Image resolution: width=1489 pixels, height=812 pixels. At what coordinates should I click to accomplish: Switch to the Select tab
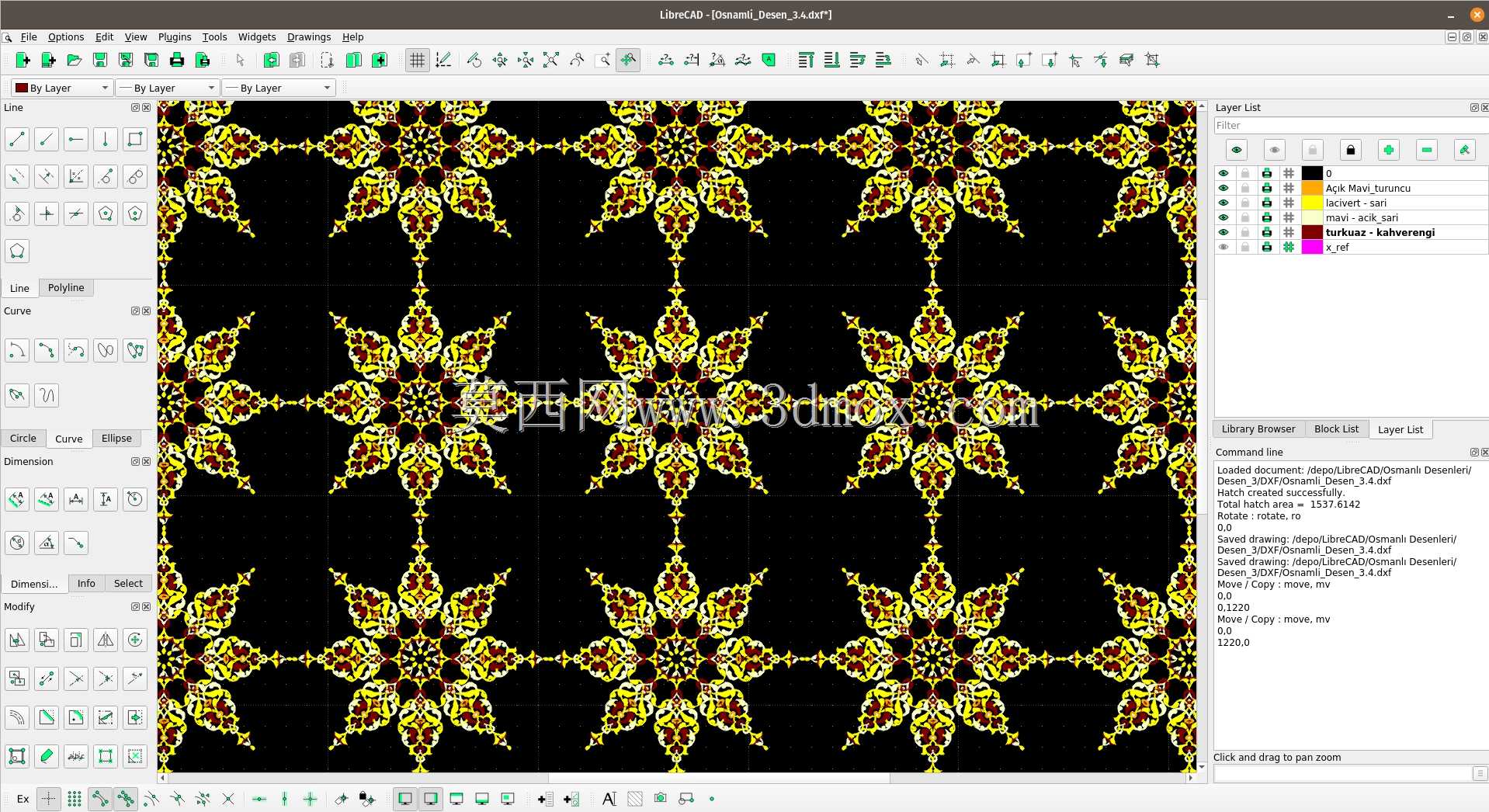click(128, 583)
